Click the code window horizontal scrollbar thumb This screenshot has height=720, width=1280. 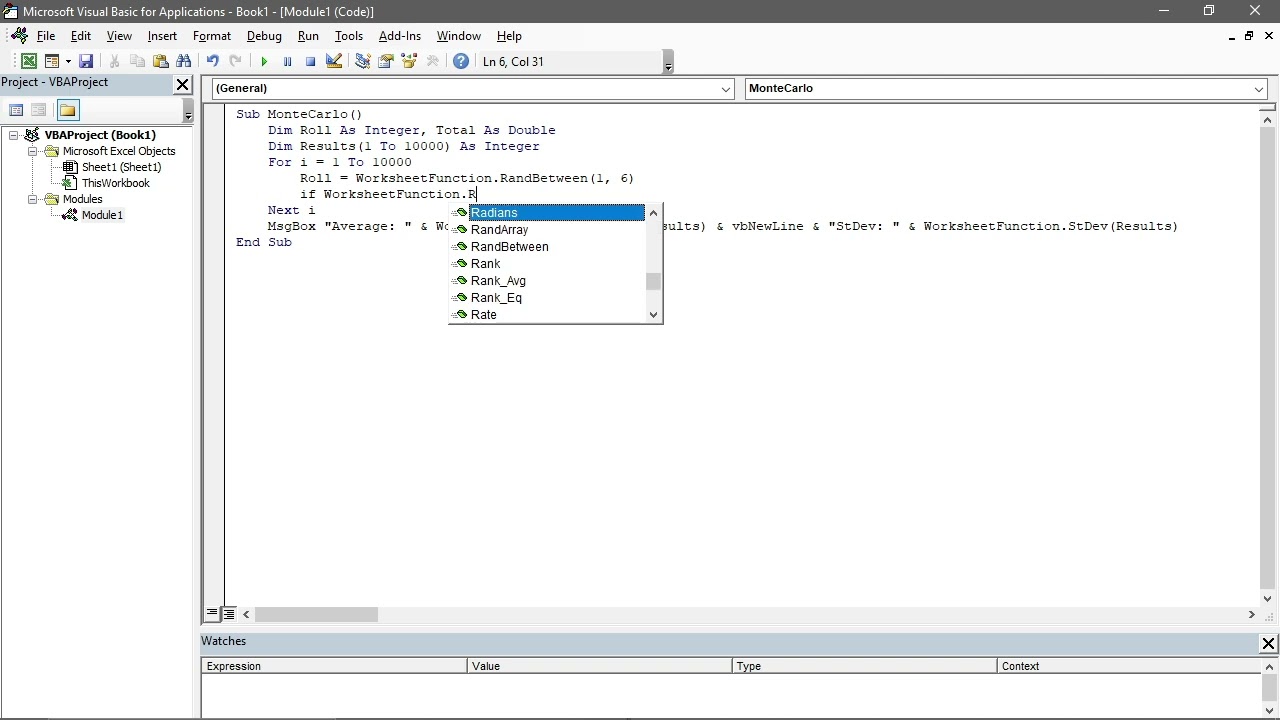pos(316,615)
